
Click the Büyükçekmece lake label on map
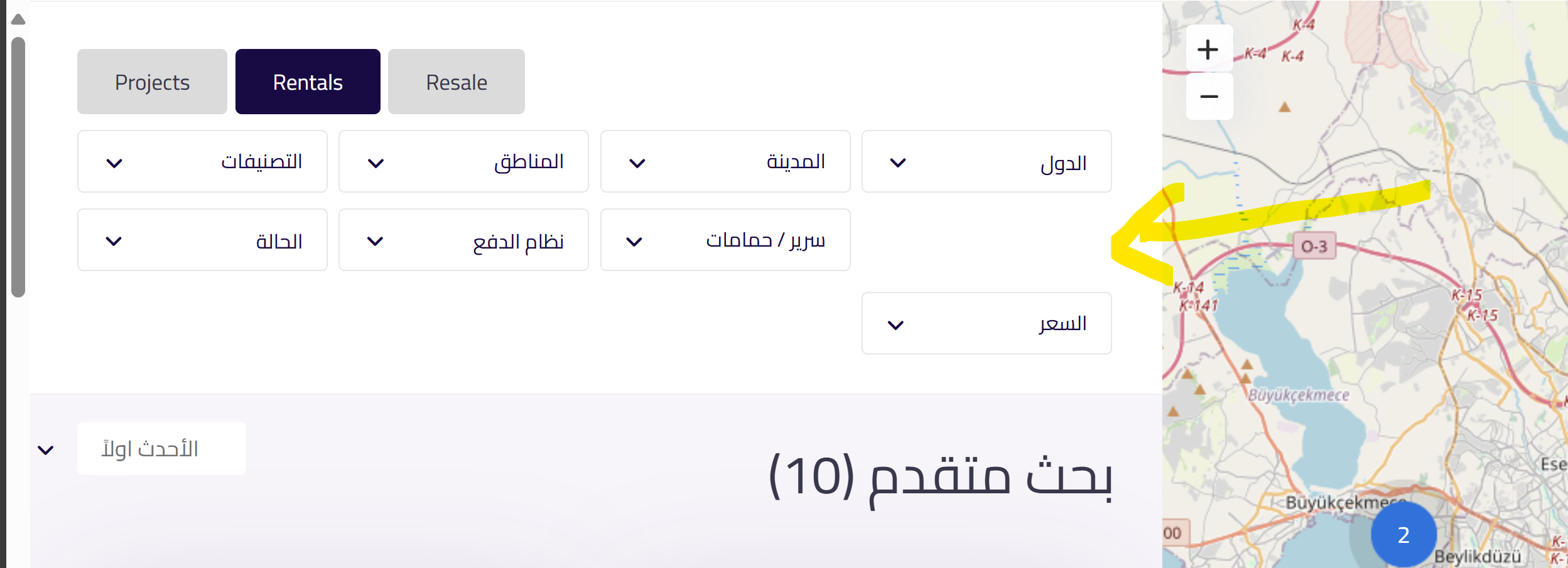[1299, 395]
